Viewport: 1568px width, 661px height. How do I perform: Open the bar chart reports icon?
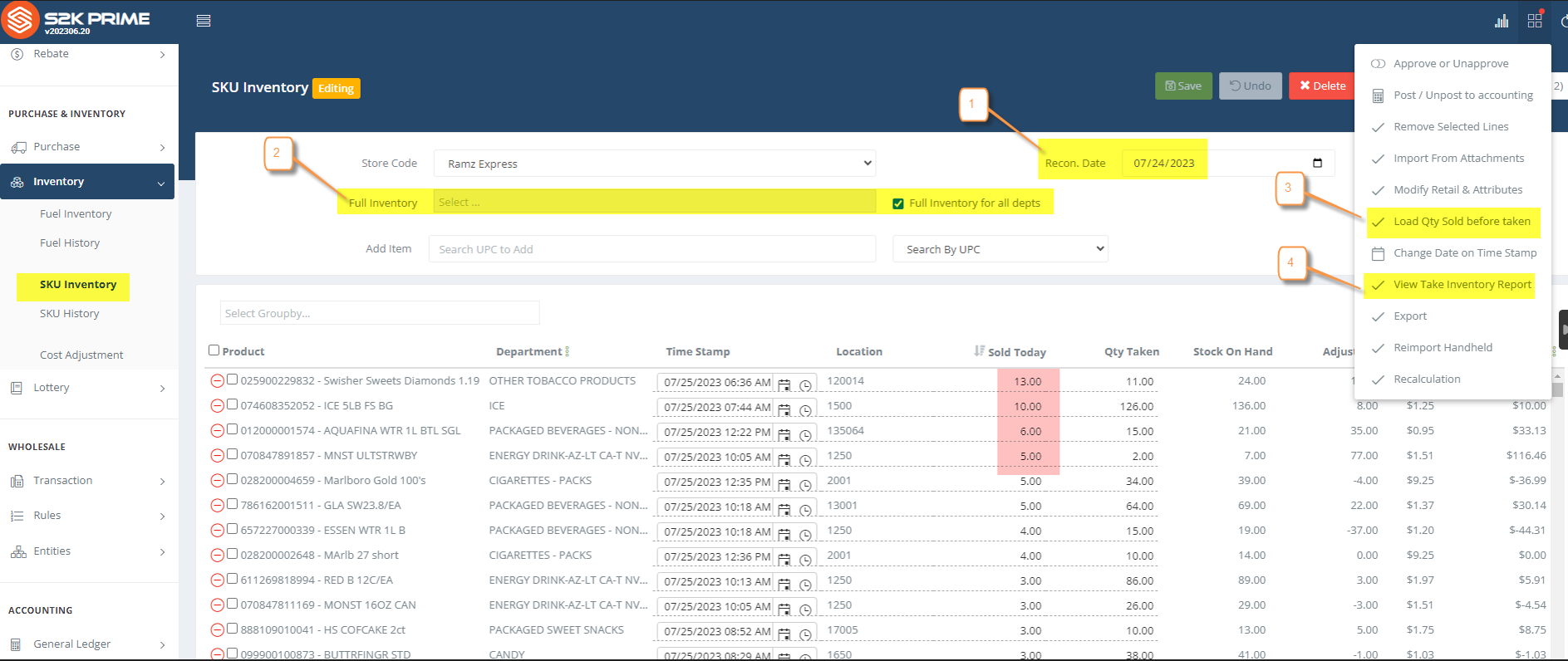1502,21
